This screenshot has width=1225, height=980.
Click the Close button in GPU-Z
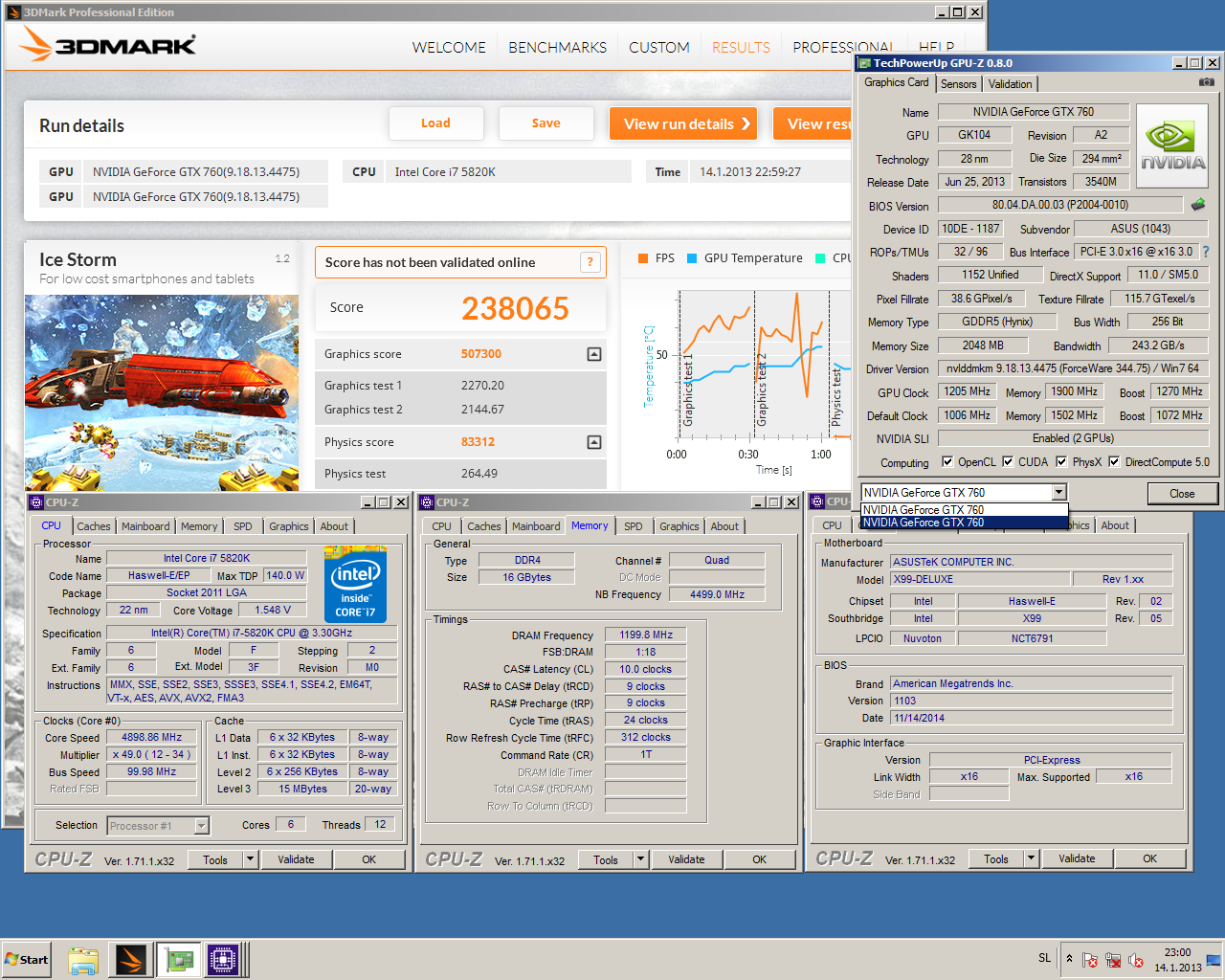coord(1182,494)
